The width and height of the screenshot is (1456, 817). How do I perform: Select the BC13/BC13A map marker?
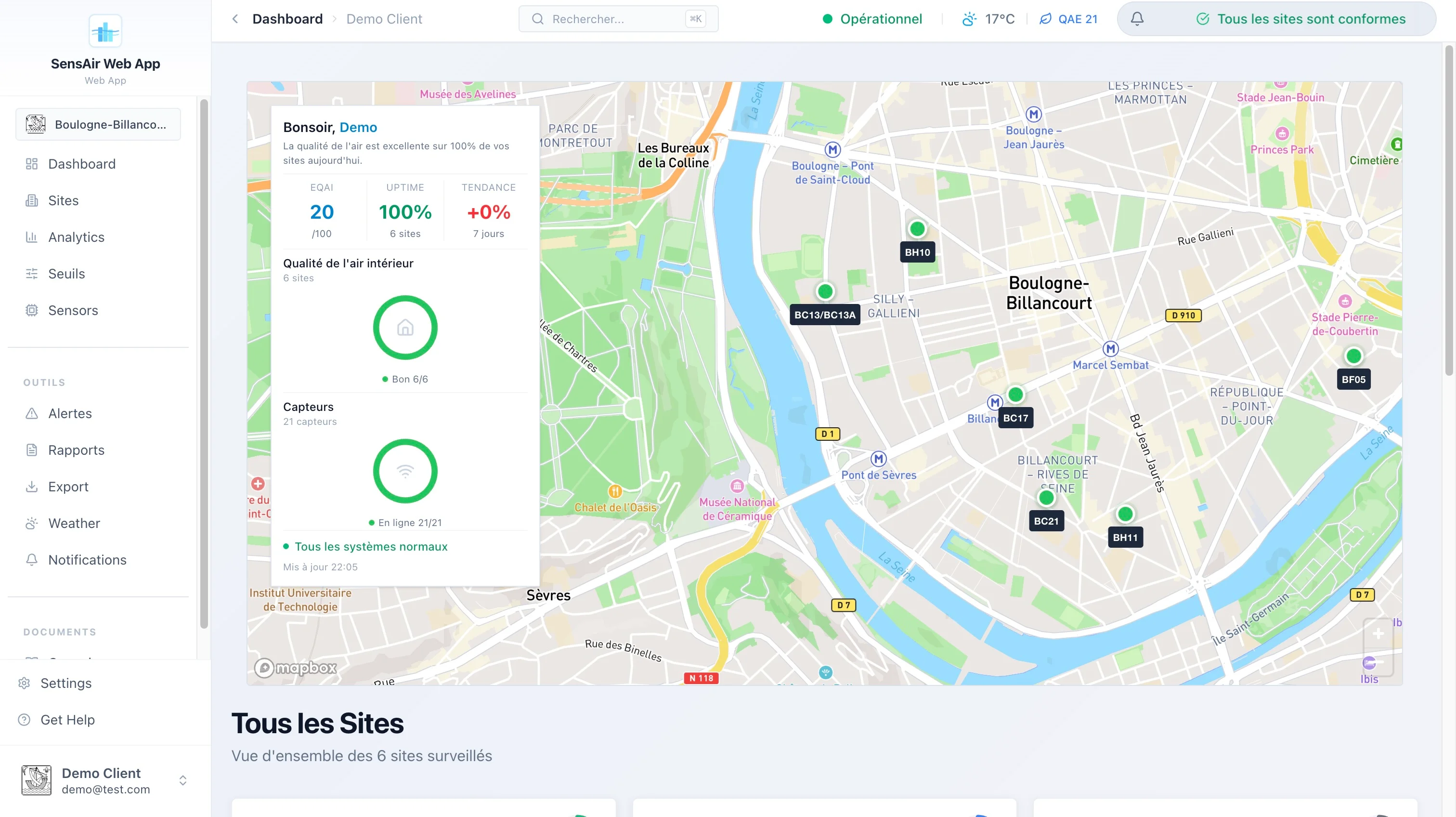point(825,292)
